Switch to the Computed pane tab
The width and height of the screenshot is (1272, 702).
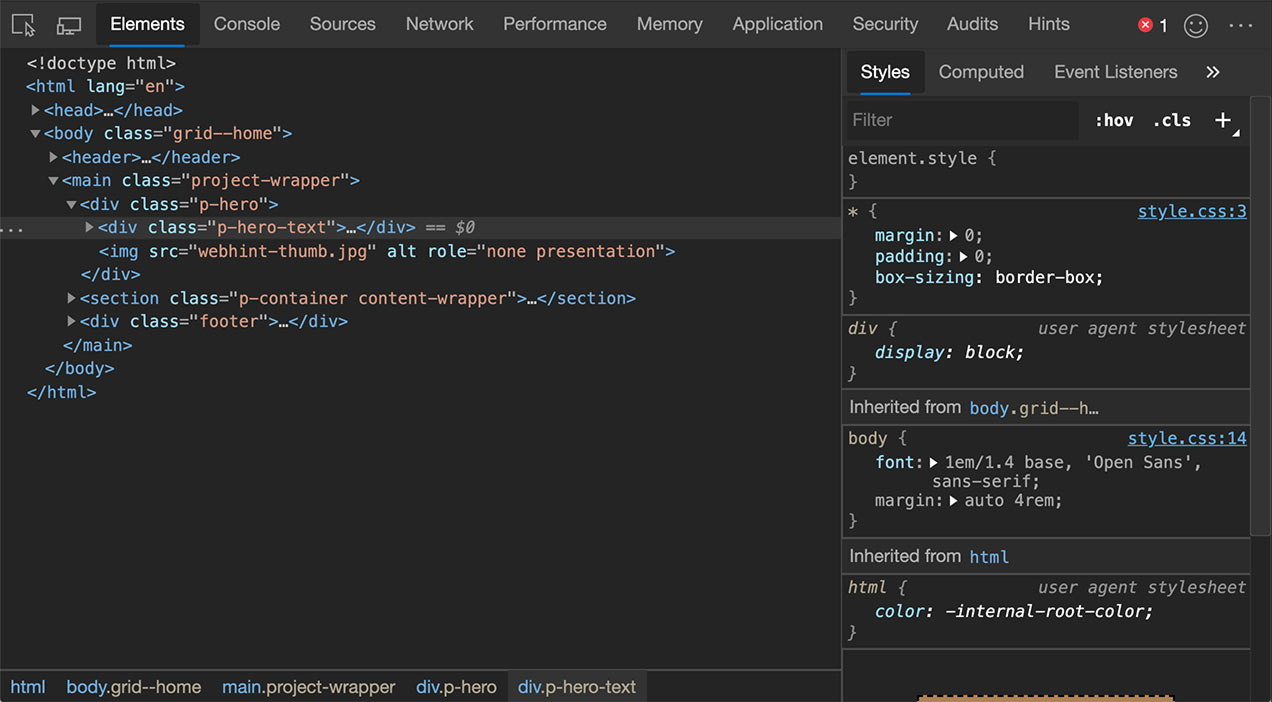pos(981,72)
